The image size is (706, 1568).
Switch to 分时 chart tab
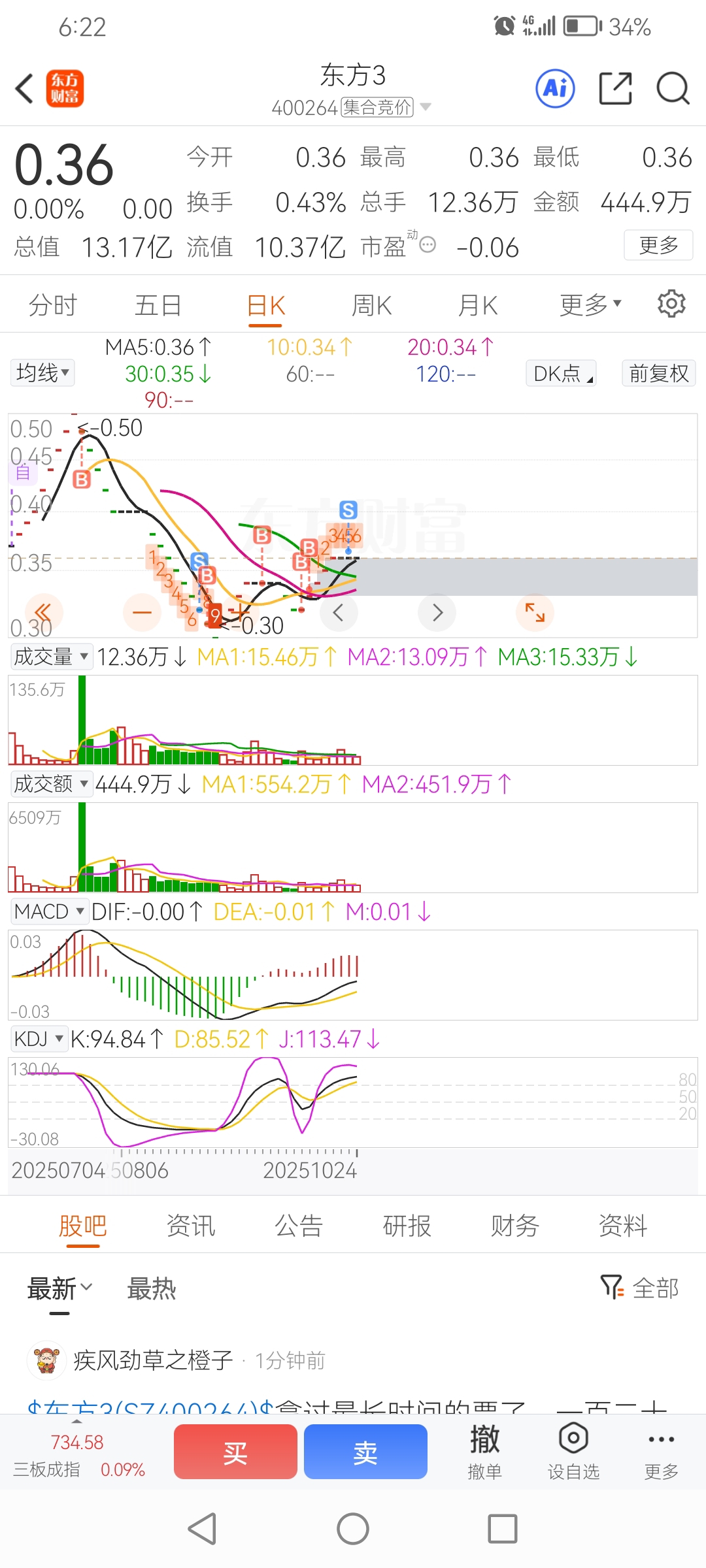pyautogui.click(x=53, y=304)
